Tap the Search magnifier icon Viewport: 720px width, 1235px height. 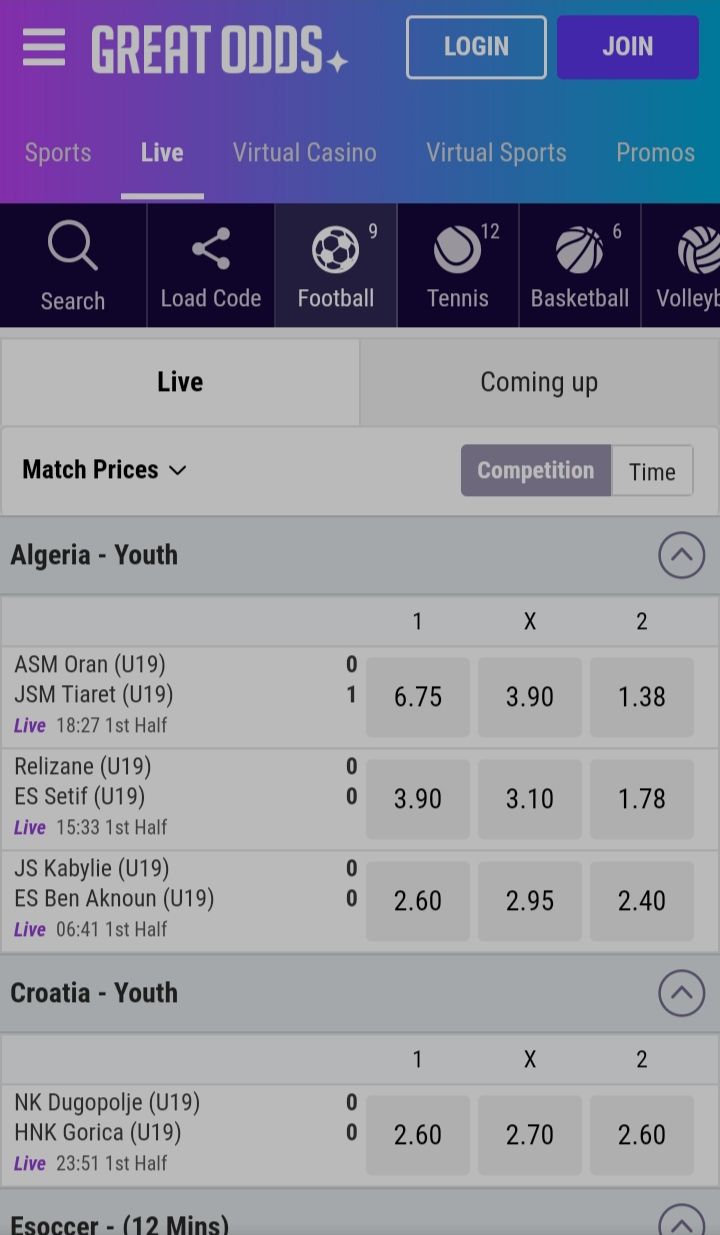(73, 248)
